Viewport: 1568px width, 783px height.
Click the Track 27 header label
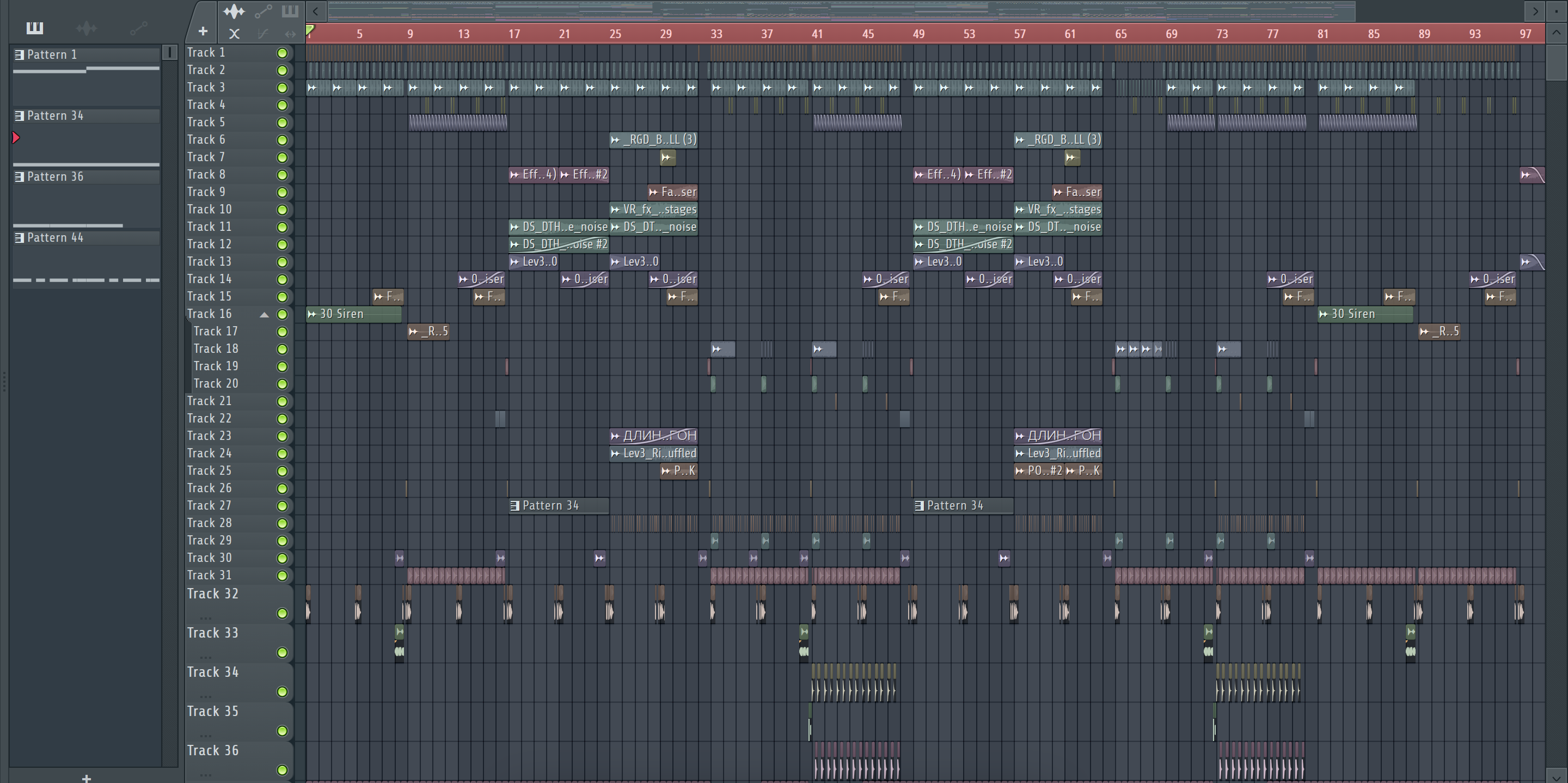coord(209,505)
